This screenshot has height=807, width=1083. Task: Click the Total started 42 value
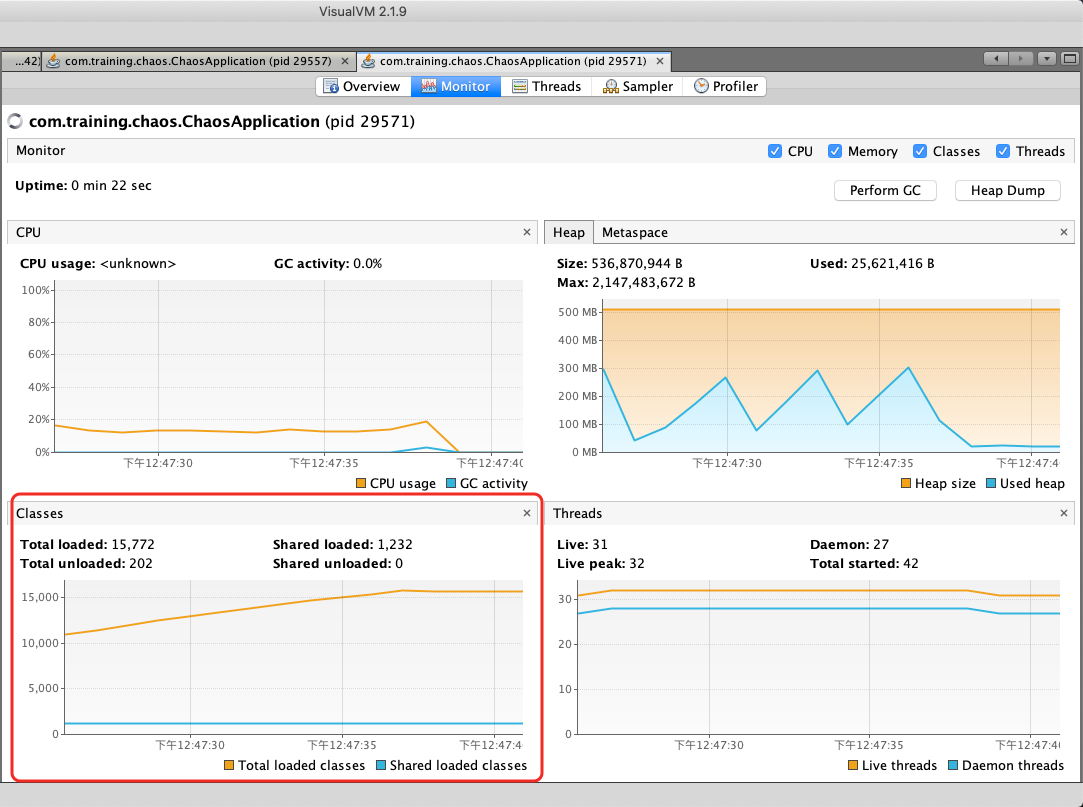click(911, 564)
